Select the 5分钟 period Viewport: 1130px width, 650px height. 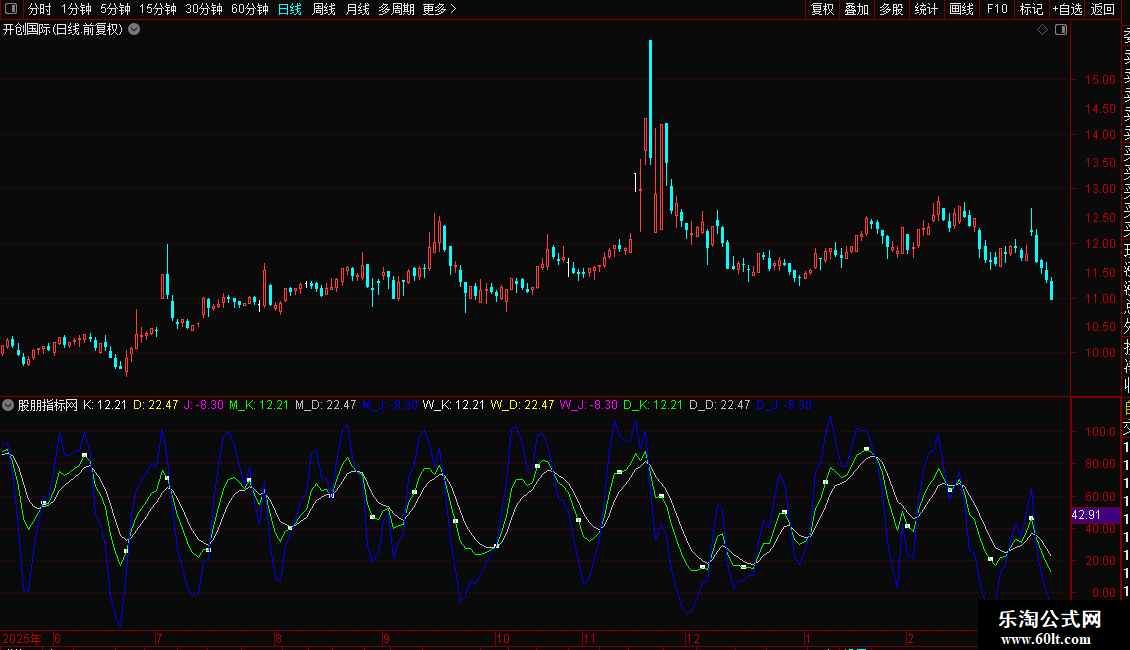pos(115,9)
